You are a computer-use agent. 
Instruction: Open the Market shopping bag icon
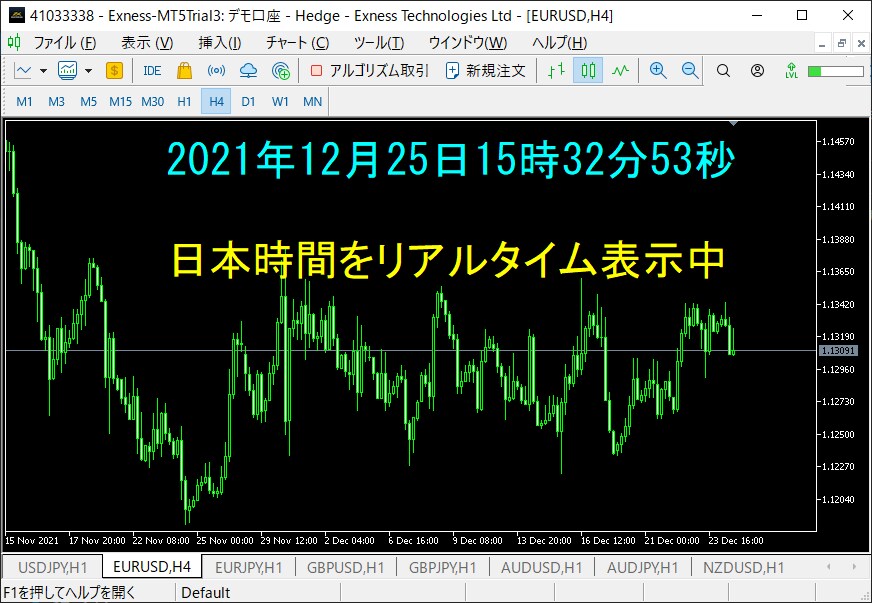(x=184, y=71)
